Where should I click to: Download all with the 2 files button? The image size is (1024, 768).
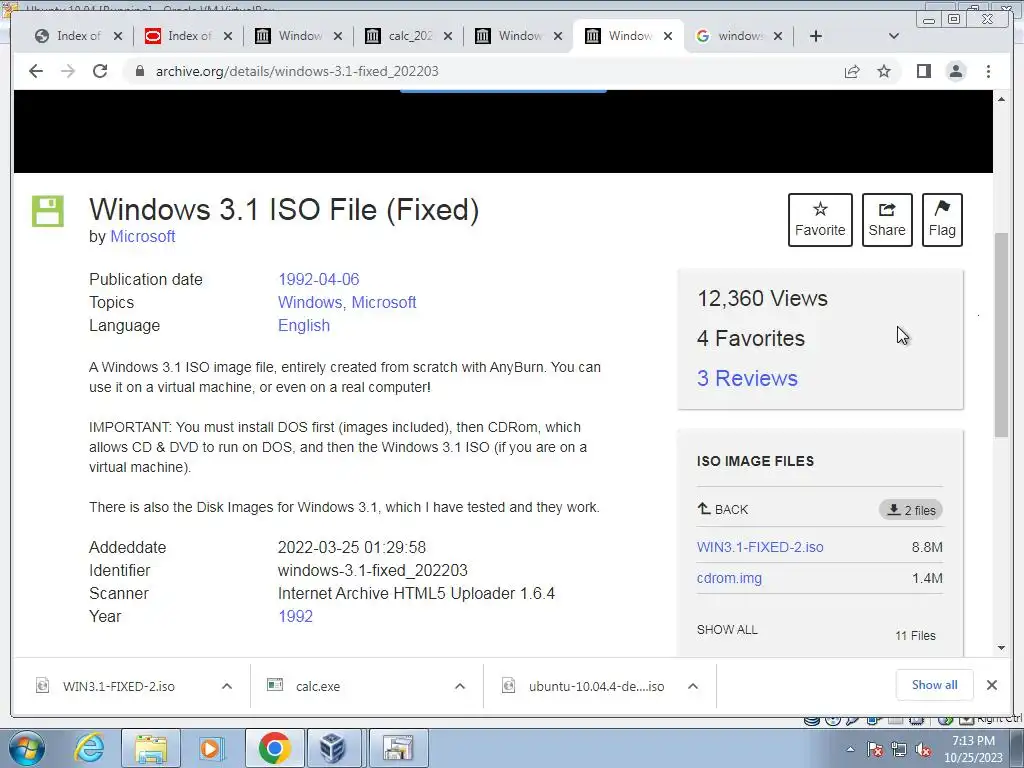(911, 510)
